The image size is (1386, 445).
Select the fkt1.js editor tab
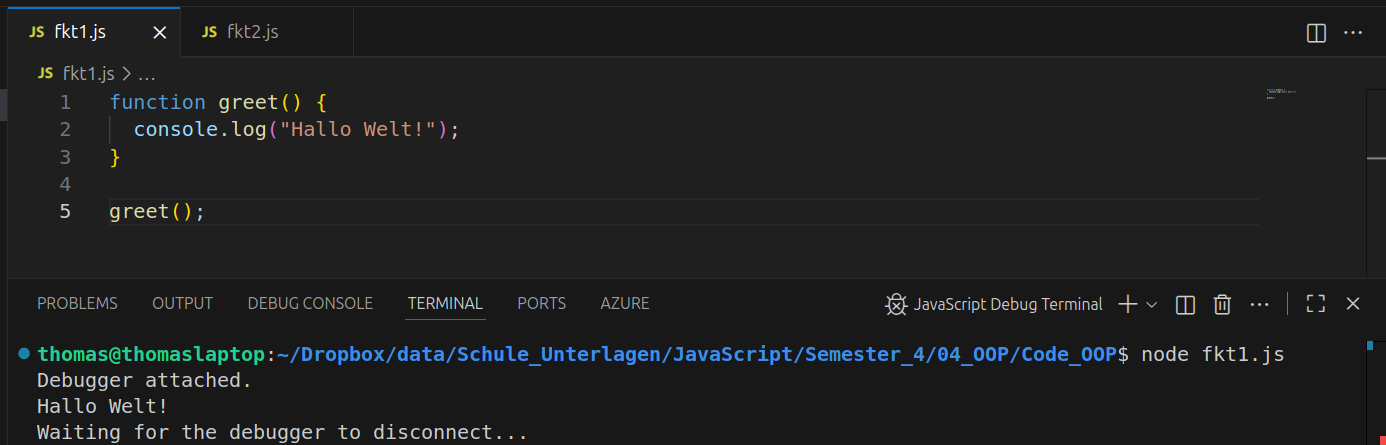pyautogui.click(x=80, y=32)
